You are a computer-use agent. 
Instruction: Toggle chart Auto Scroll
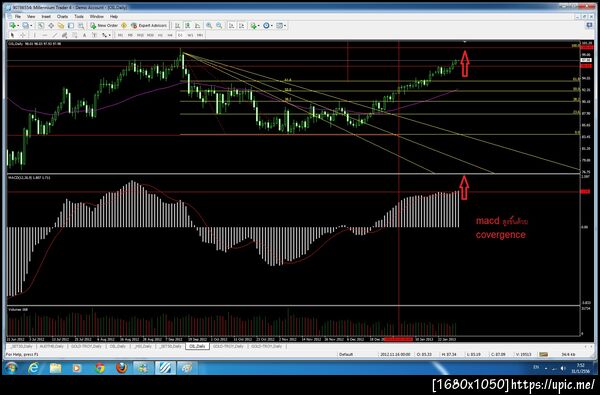tap(232, 25)
